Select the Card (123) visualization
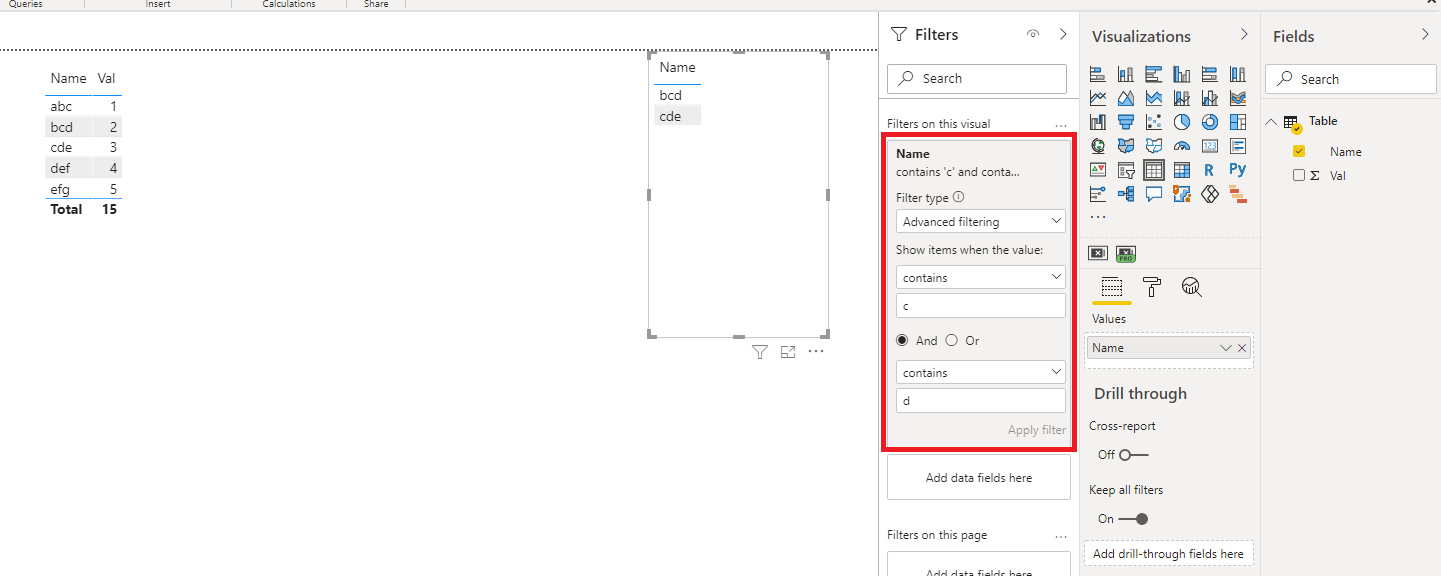 pyautogui.click(x=1210, y=146)
